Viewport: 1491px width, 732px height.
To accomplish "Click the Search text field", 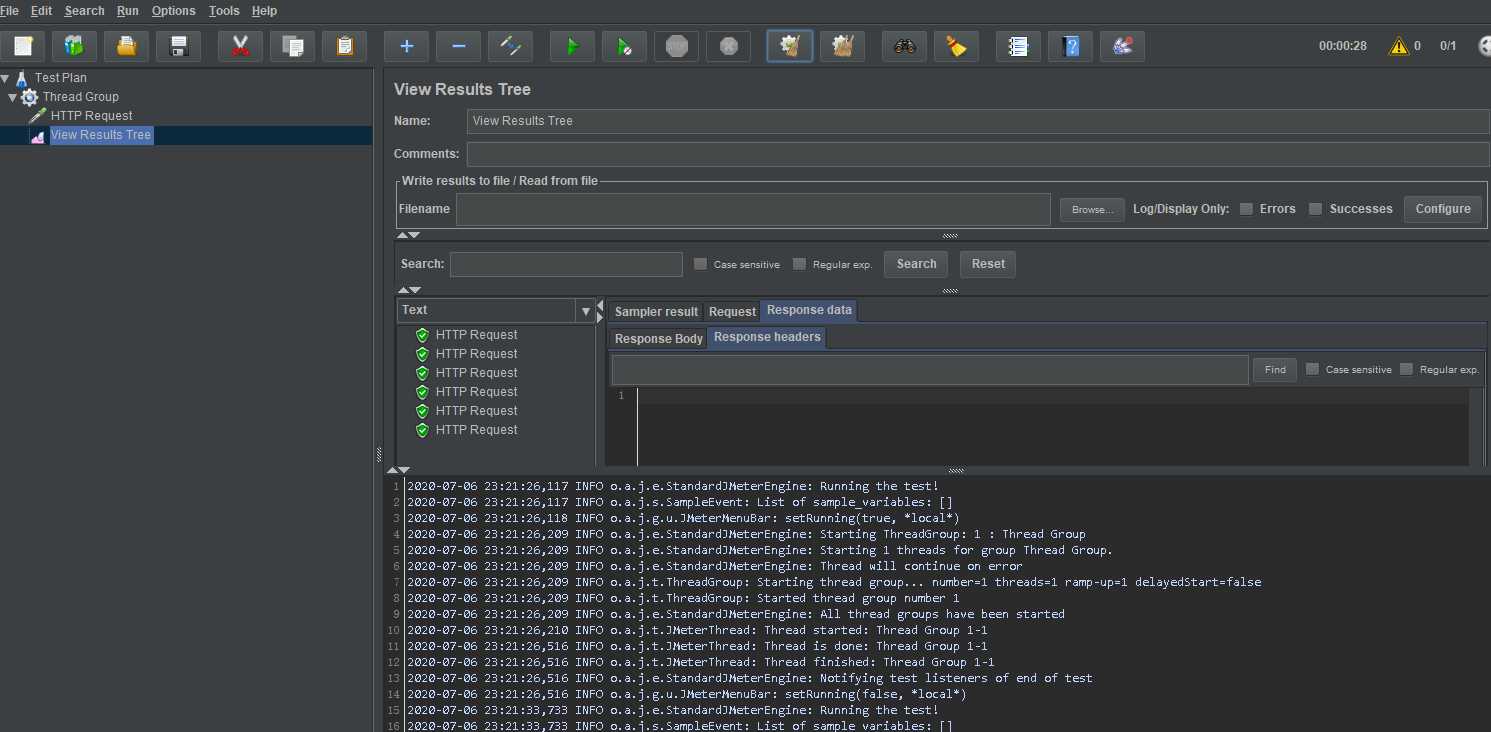I will click(566, 264).
